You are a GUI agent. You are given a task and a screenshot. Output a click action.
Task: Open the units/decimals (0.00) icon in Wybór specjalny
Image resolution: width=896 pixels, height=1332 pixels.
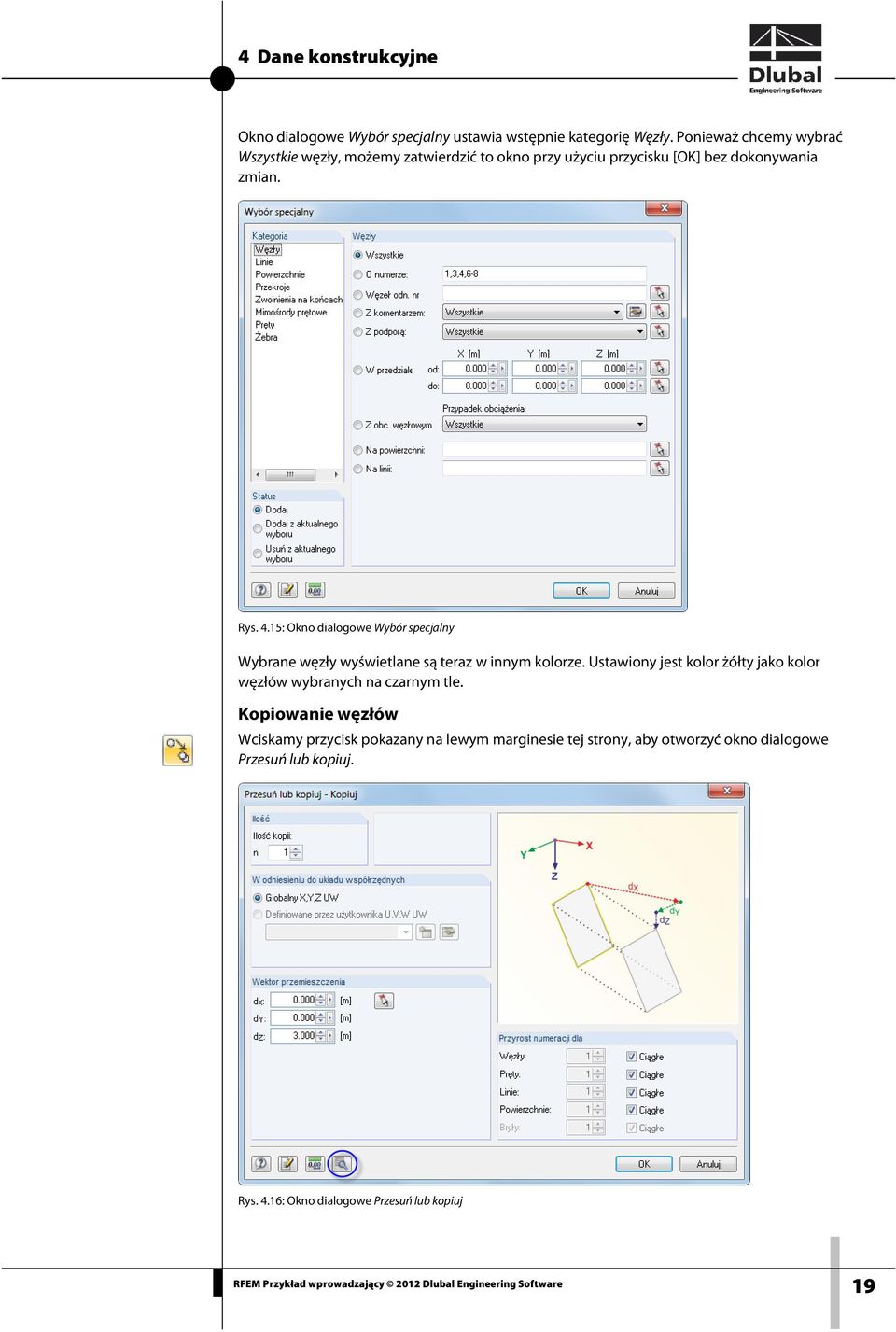click(315, 590)
